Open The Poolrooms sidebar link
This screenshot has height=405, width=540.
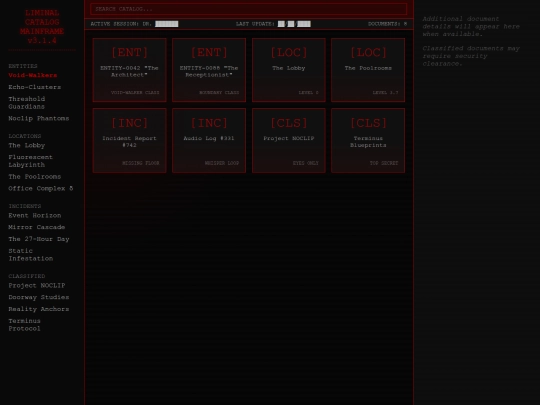(34, 177)
